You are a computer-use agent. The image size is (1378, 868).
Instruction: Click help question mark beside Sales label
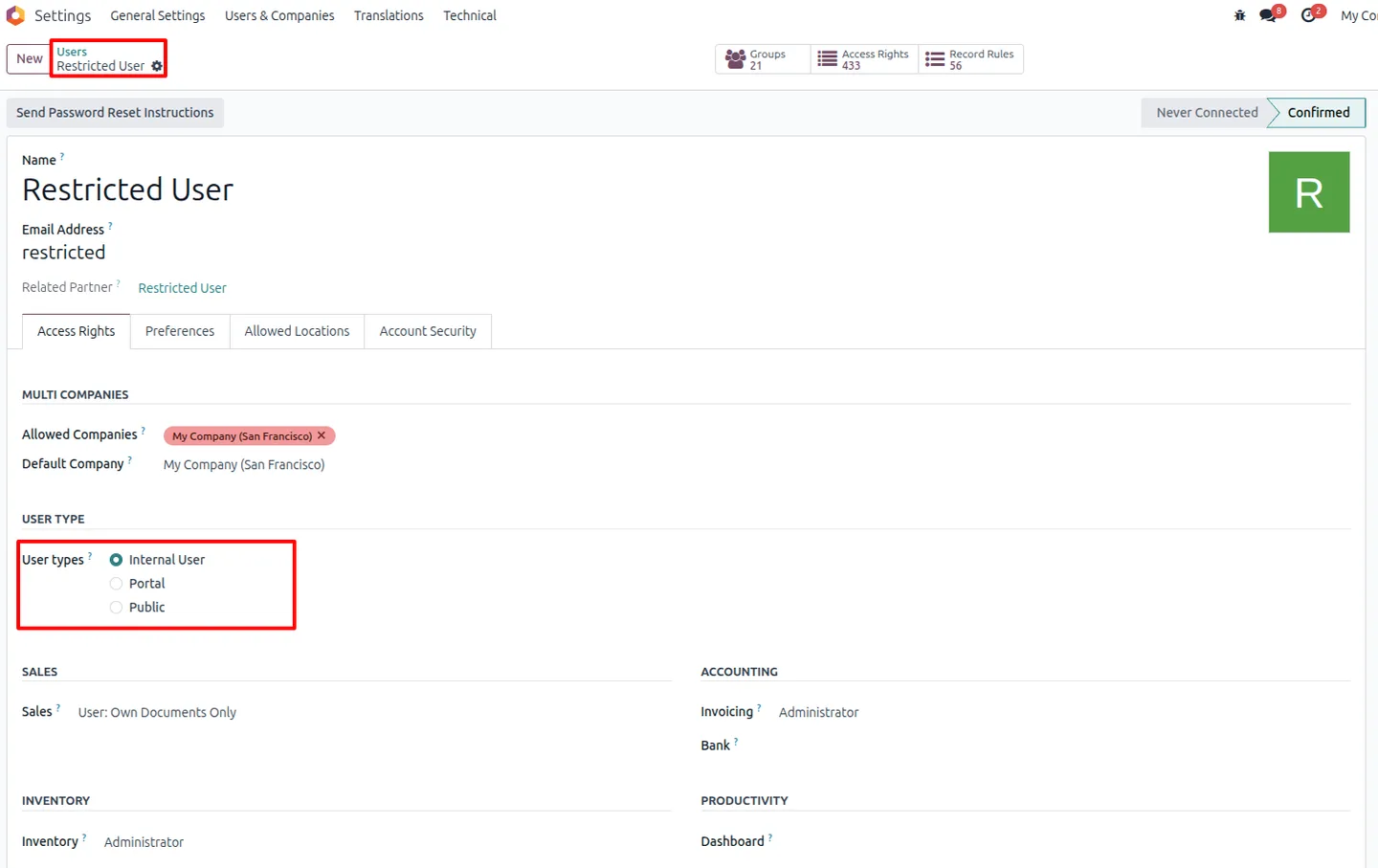(x=58, y=708)
